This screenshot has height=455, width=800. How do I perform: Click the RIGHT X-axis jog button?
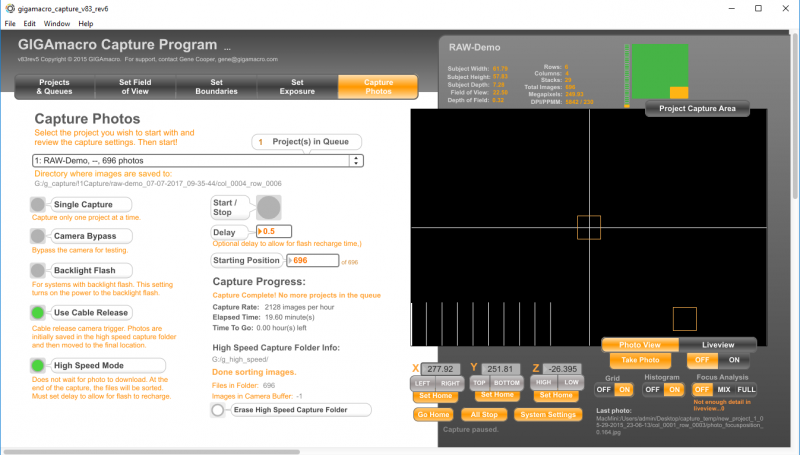(448, 383)
